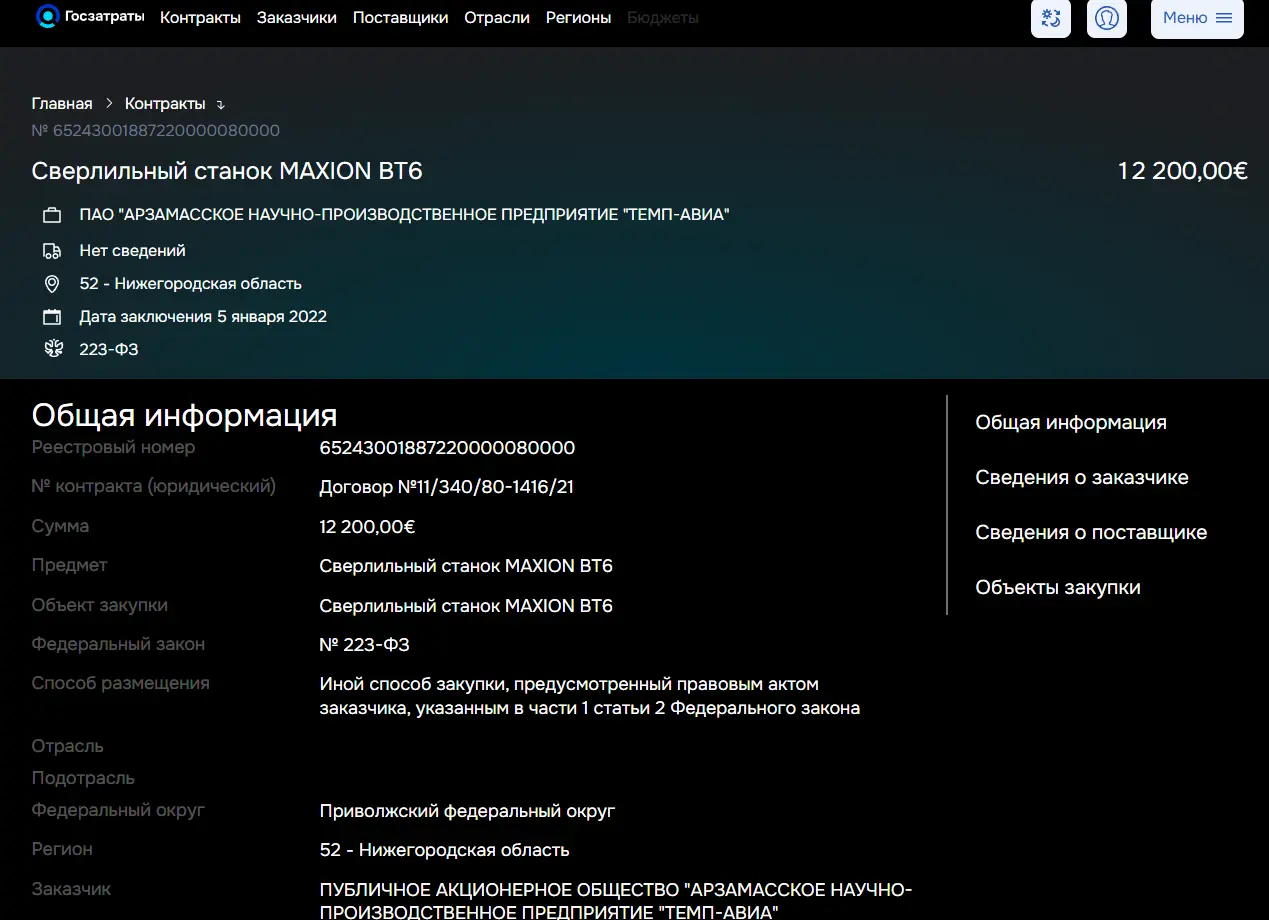
Task: Click the Сумма value 12 200,00€
Action: tap(367, 527)
